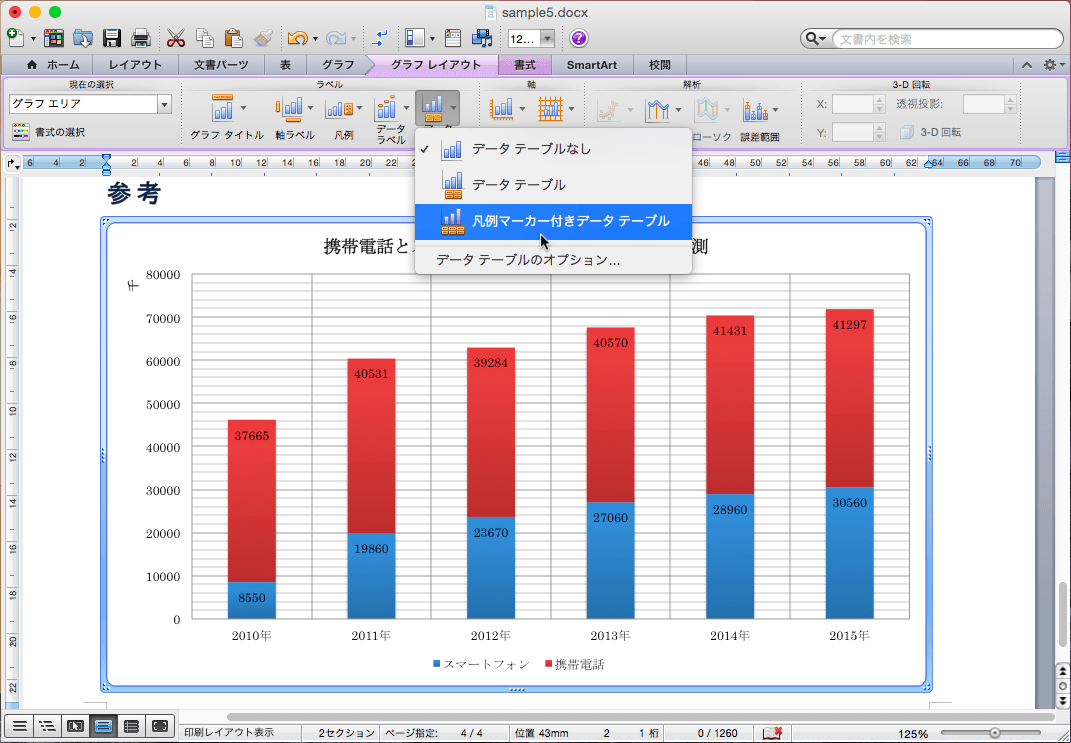The height and width of the screenshot is (743, 1071).
Task: Switch to the 文書パーツ tab
Action: click(x=221, y=65)
